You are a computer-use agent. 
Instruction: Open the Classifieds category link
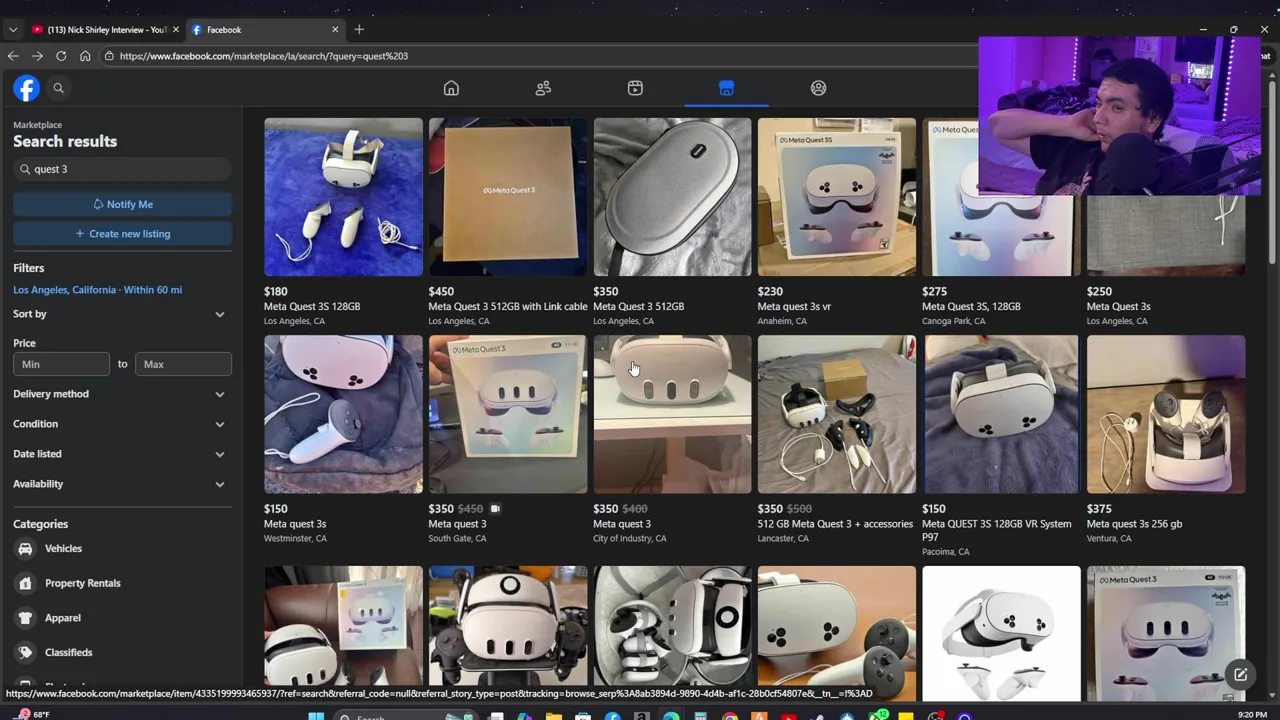(x=68, y=652)
